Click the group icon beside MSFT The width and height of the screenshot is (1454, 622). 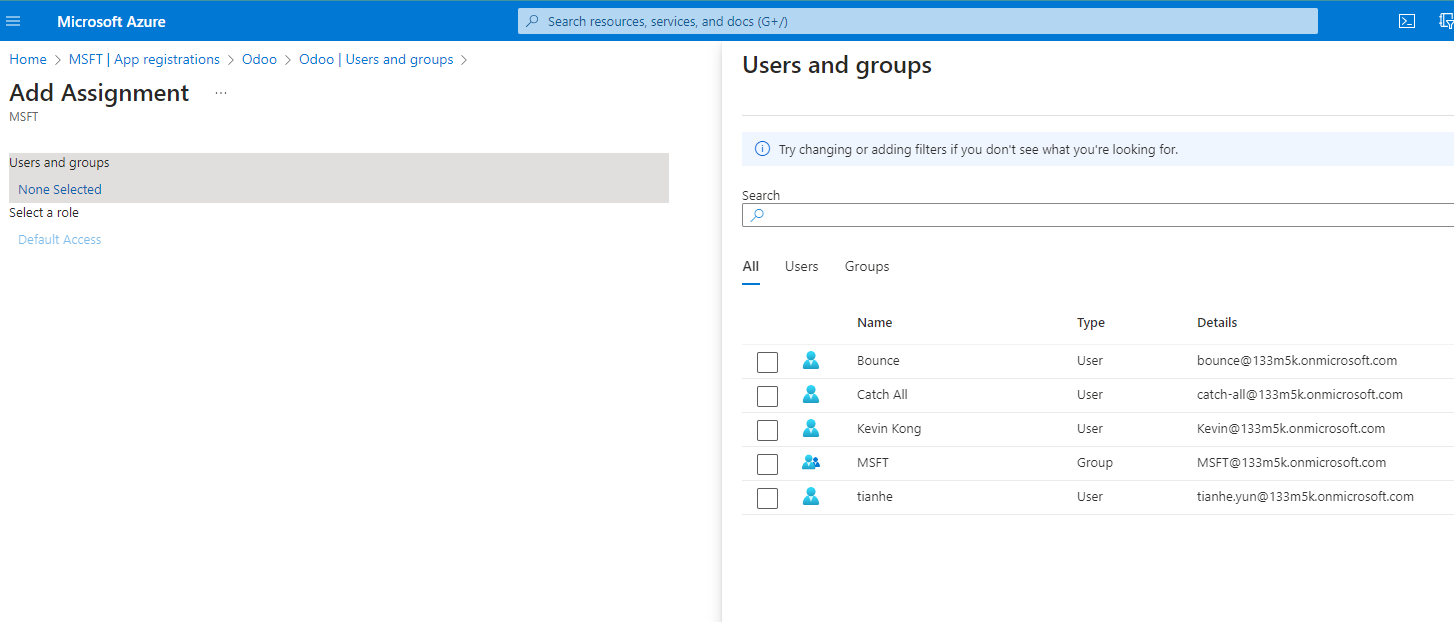811,463
